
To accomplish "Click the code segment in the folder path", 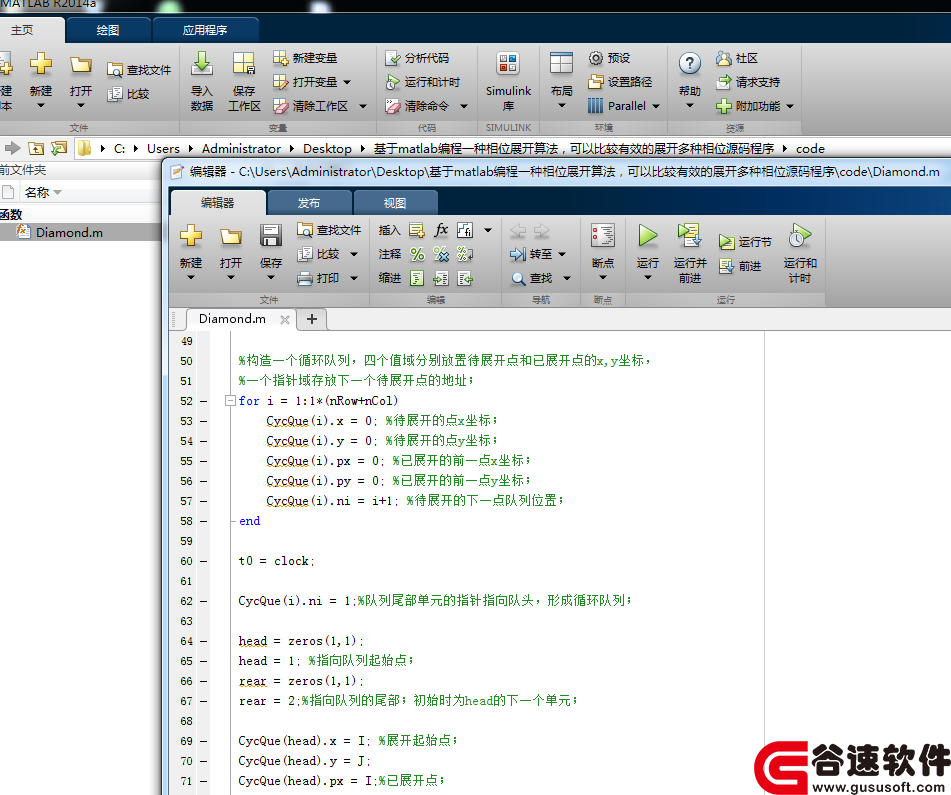I will (x=810, y=149).
